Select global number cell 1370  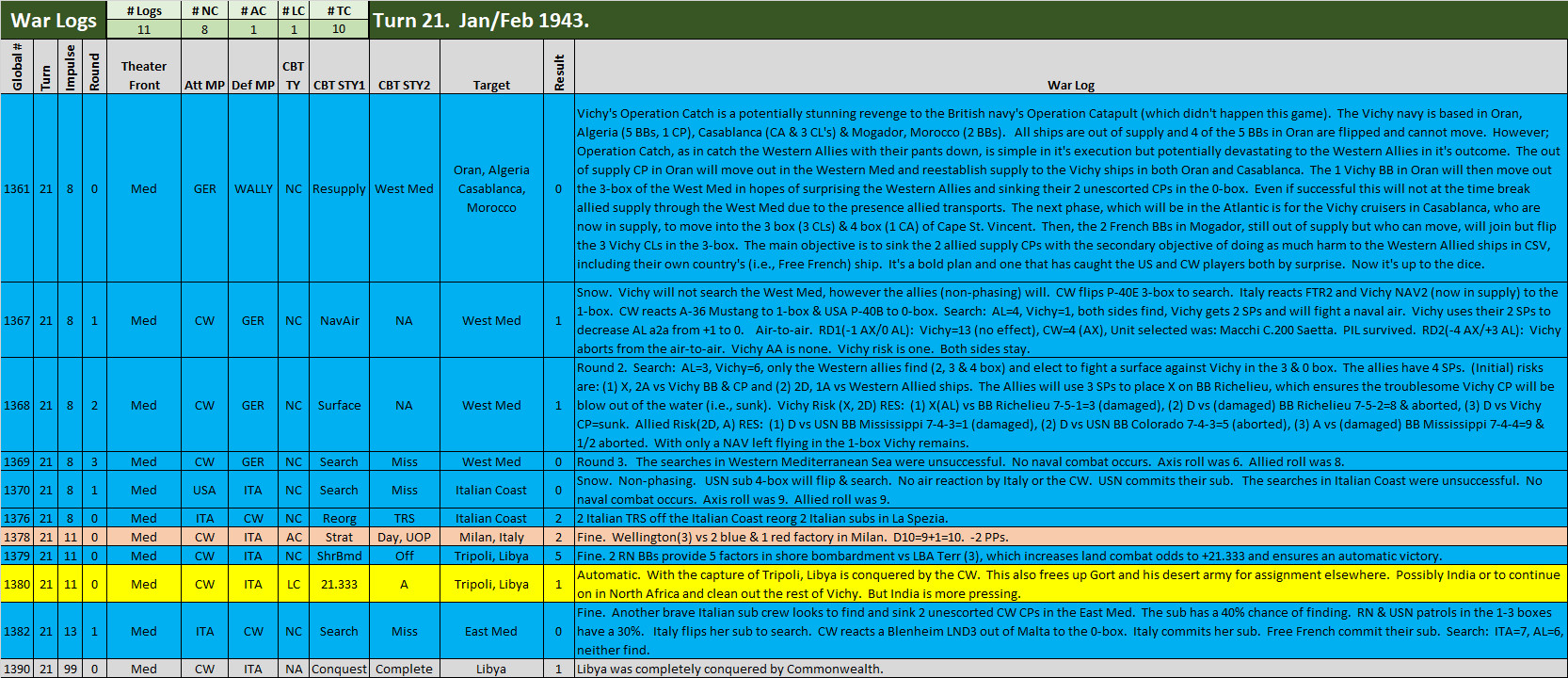17,490
